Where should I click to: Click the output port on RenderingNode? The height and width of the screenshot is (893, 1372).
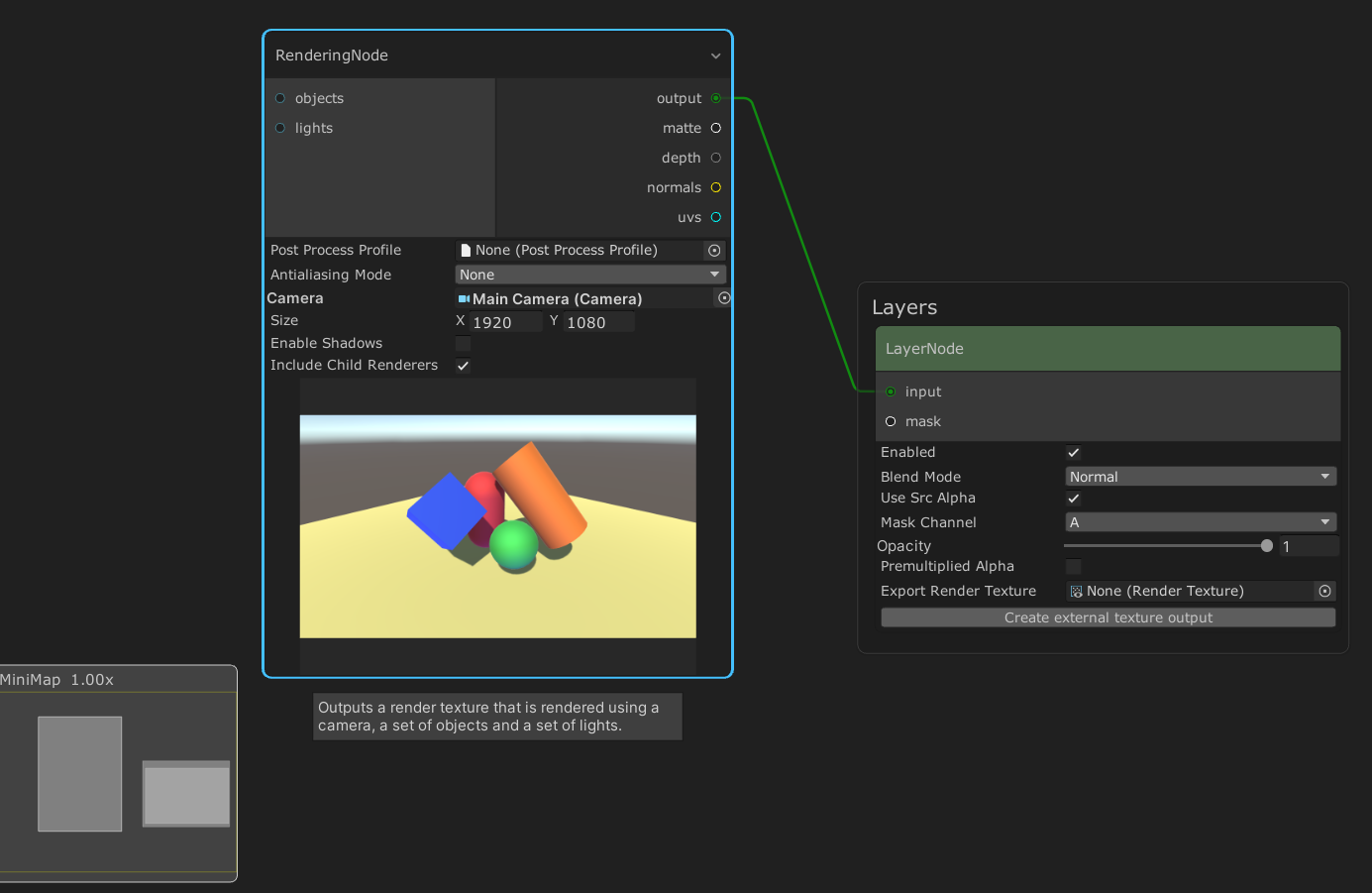point(715,98)
